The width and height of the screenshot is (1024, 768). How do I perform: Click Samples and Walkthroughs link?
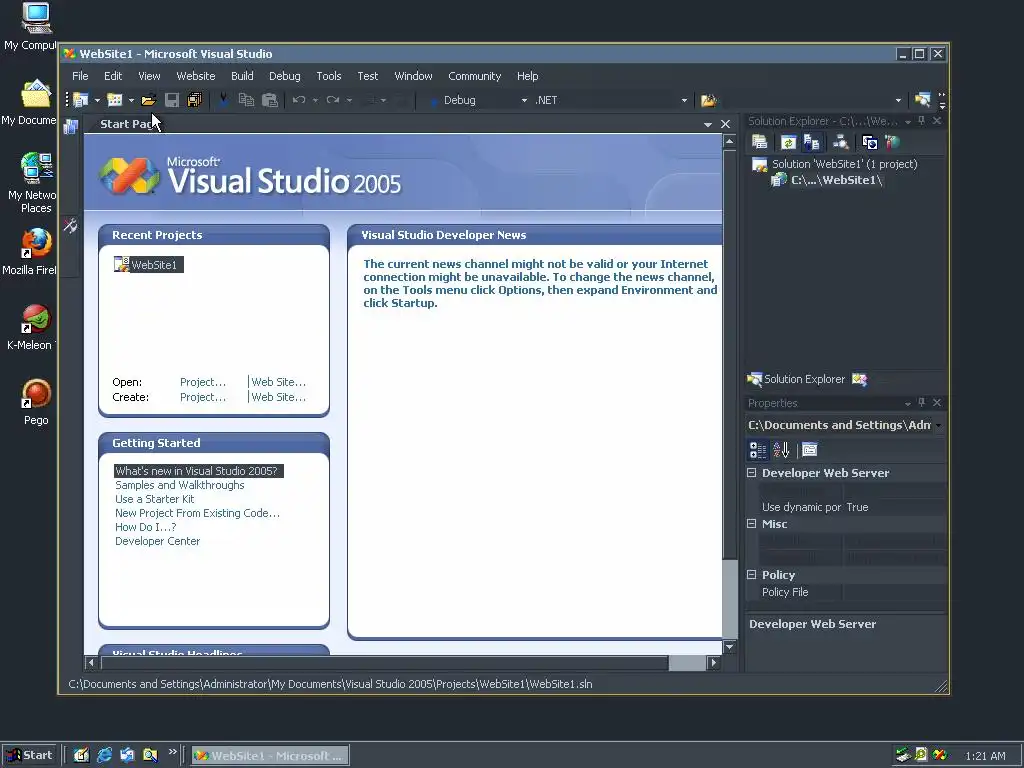coord(180,485)
